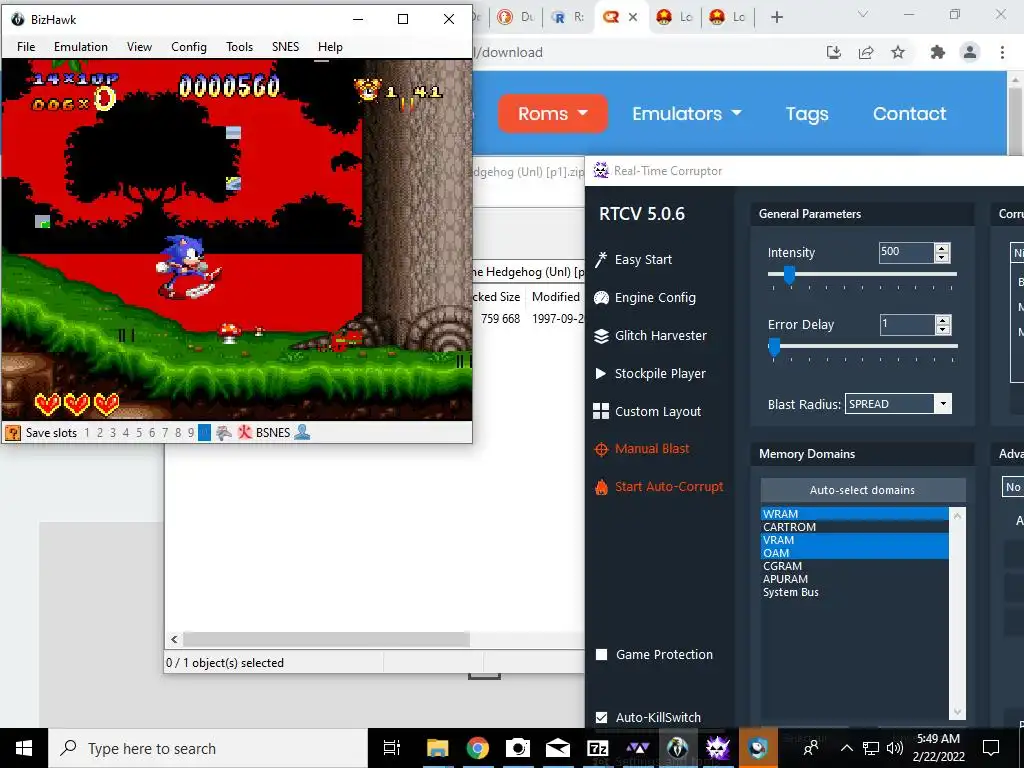1024x768 pixels.
Task: Click the Intensity value field showing 500
Action: pyautogui.click(x=906, y=253)
